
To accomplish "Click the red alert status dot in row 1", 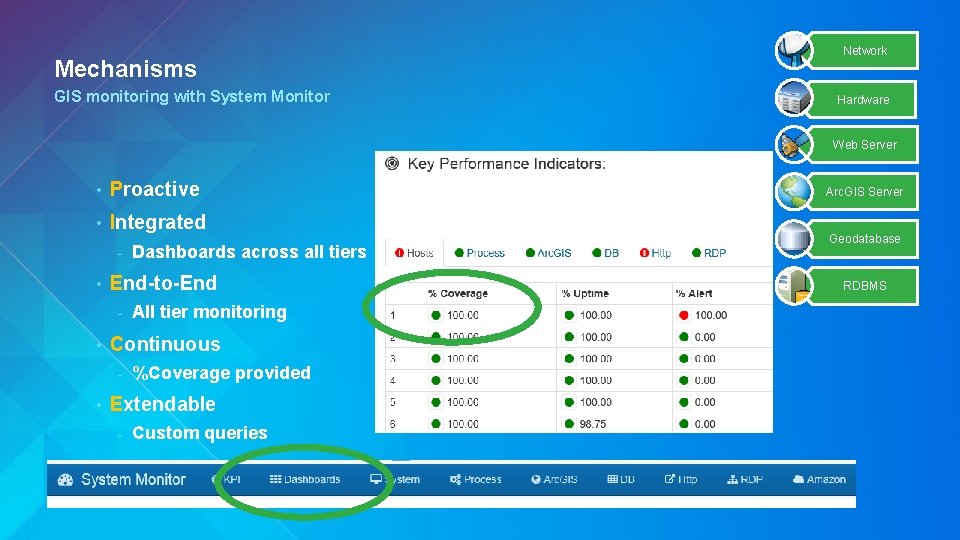I will (684, 315).
